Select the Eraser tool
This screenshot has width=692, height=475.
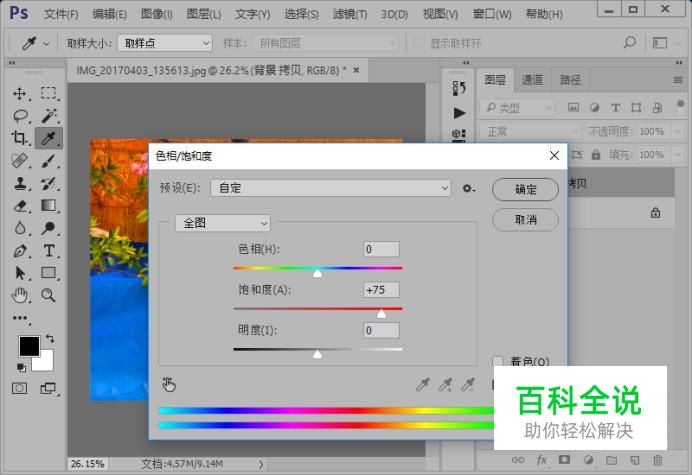tap(19, 206)
